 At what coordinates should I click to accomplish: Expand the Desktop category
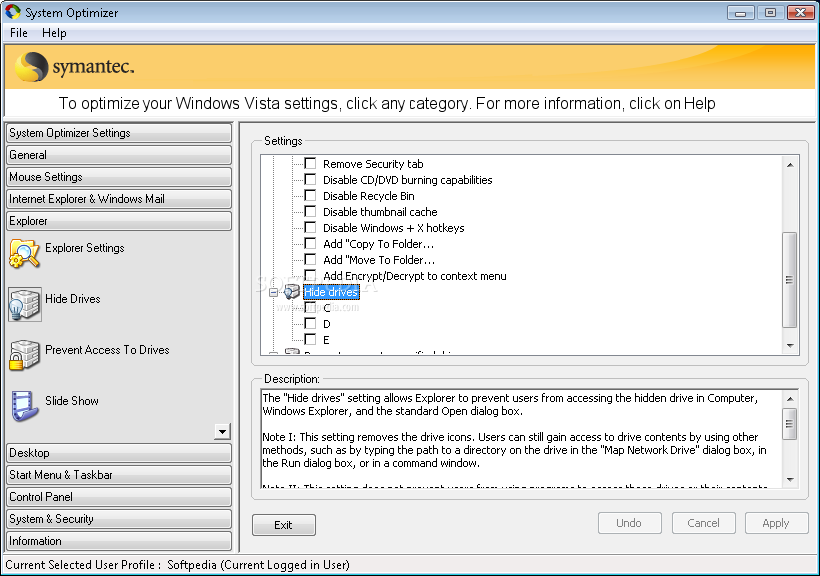point(119,453)
